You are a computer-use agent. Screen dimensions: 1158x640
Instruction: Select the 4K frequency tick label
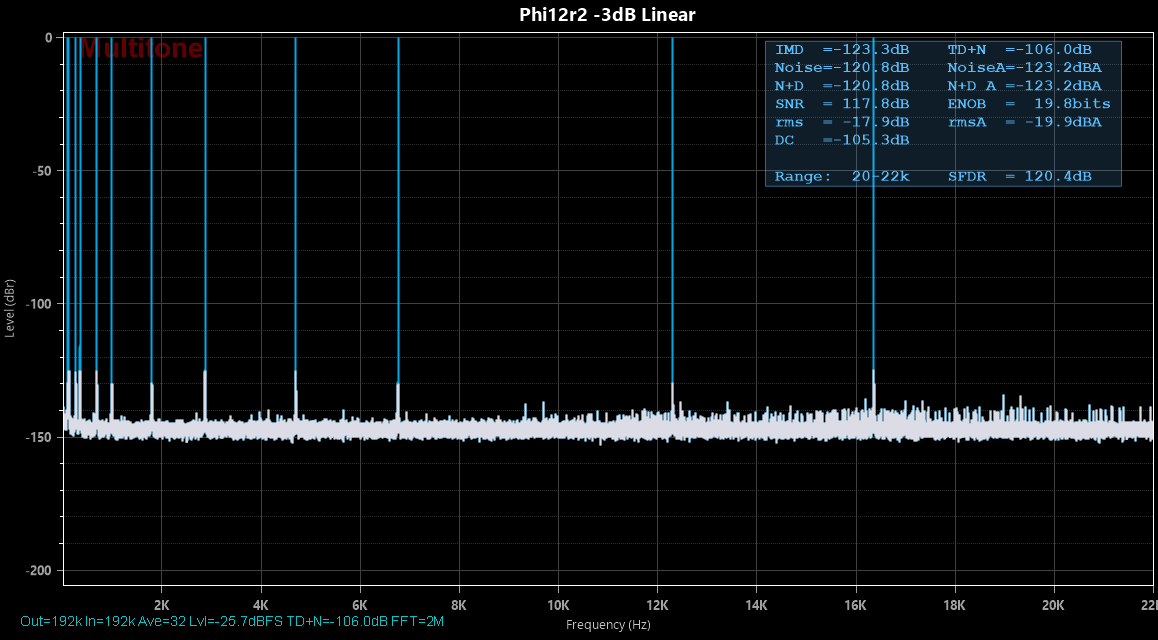(x=261, y=606)
